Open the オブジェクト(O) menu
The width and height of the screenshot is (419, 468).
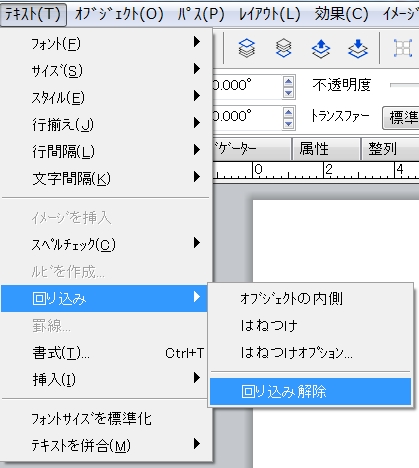pos(119,14)
